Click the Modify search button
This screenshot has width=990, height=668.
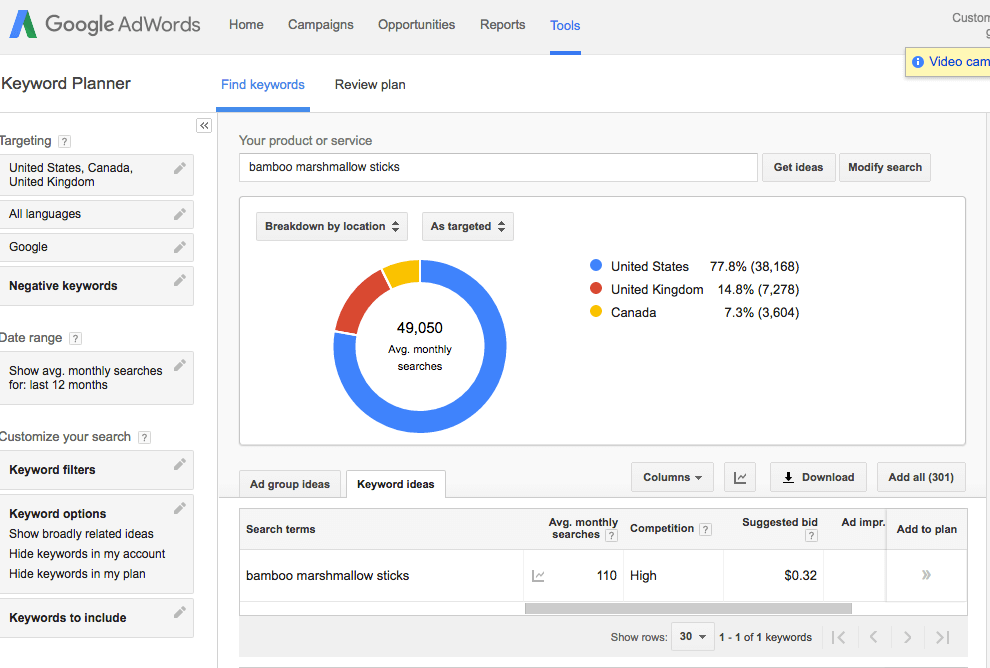(x=885, y=167)
